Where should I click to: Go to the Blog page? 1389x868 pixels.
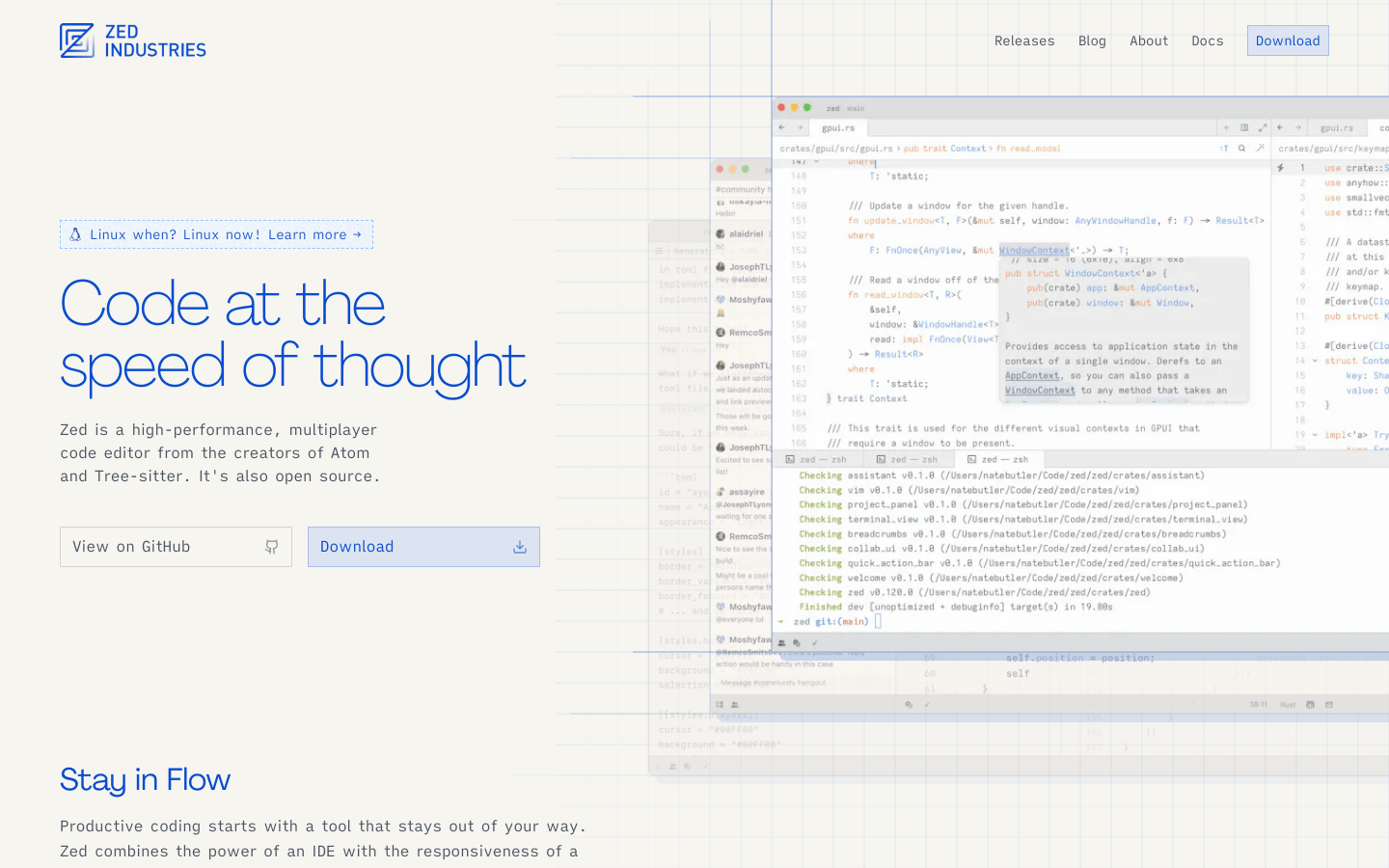click(x=1092, y=41)
